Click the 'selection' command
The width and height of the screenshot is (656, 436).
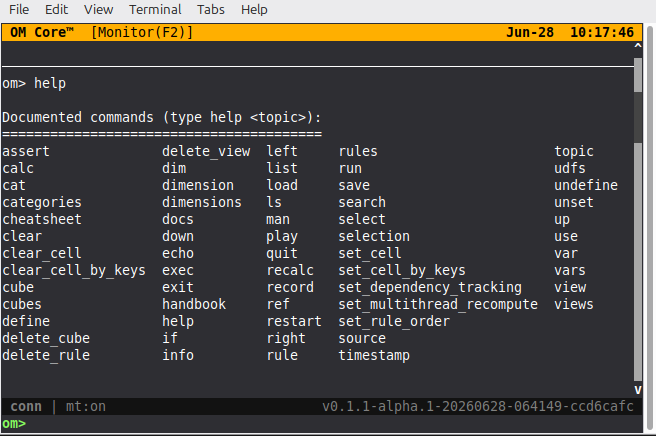[374, 236]
